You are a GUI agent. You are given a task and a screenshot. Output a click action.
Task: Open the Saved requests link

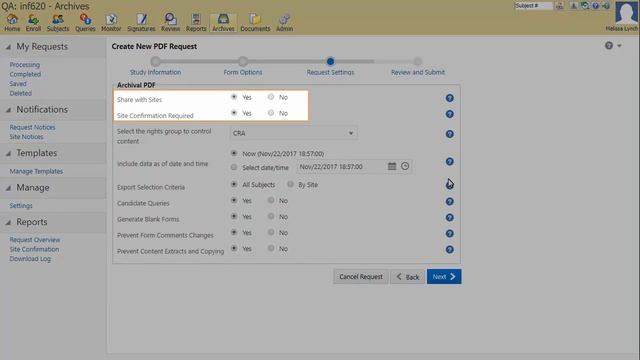(18, 84)
